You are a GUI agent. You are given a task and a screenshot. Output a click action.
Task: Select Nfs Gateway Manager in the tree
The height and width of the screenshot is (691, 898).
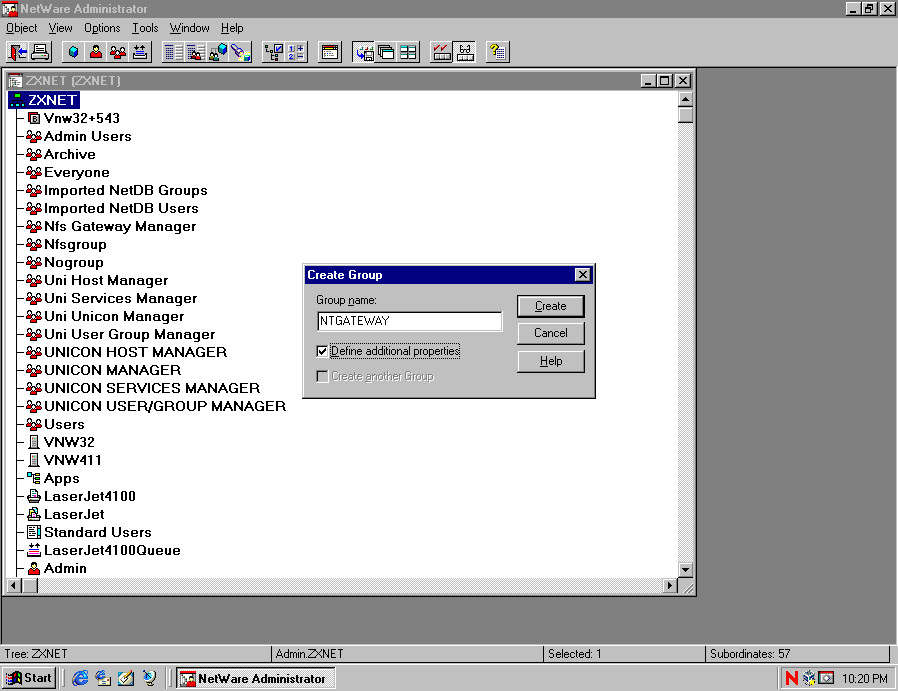120,227
